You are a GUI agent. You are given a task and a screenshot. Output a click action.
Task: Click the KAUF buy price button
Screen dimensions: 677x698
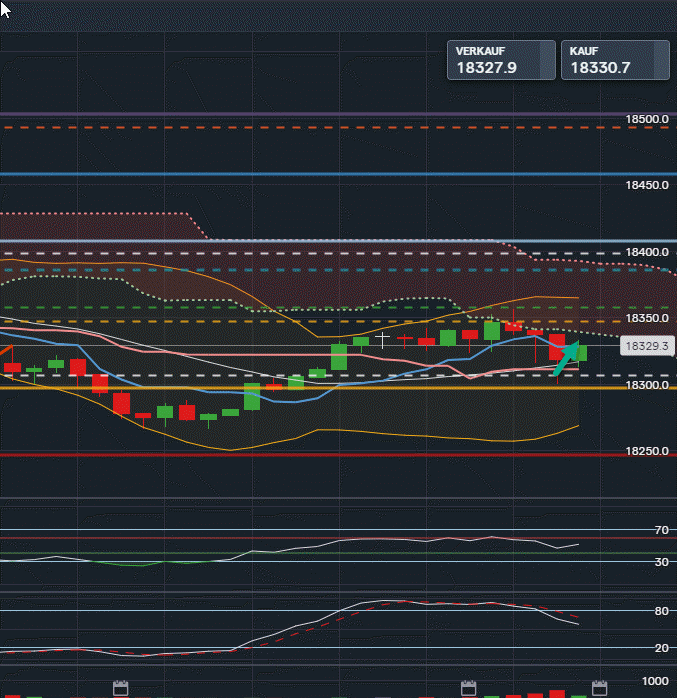(614, 60)
